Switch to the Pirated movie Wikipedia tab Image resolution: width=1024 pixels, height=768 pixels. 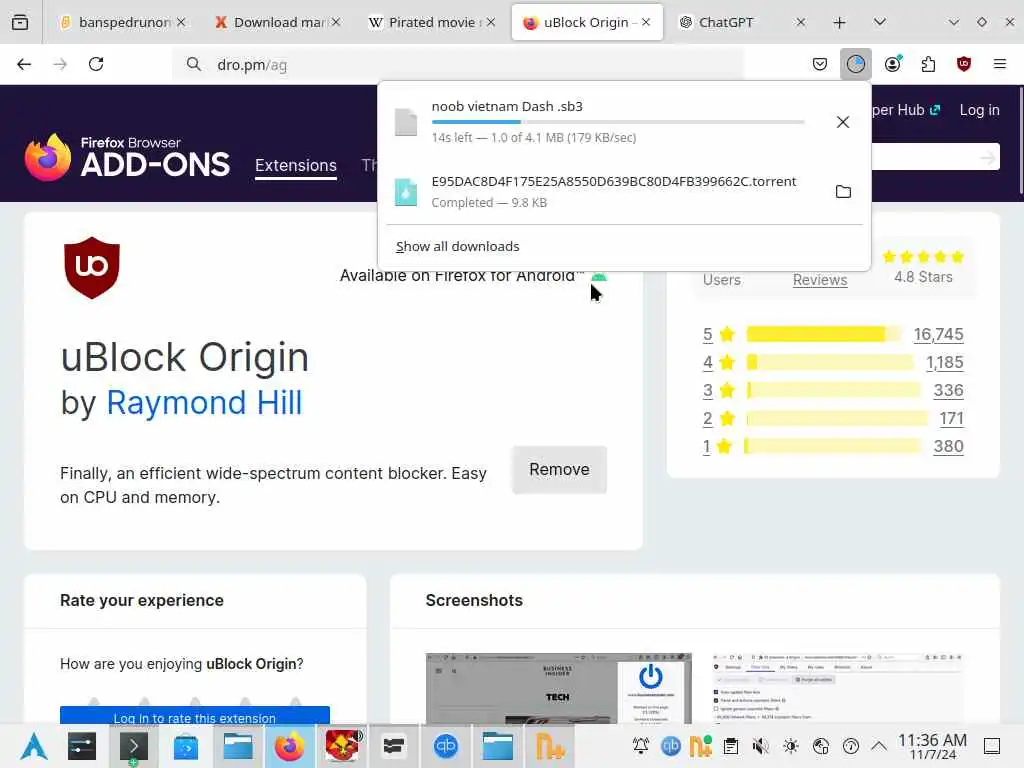coord(432,22)
